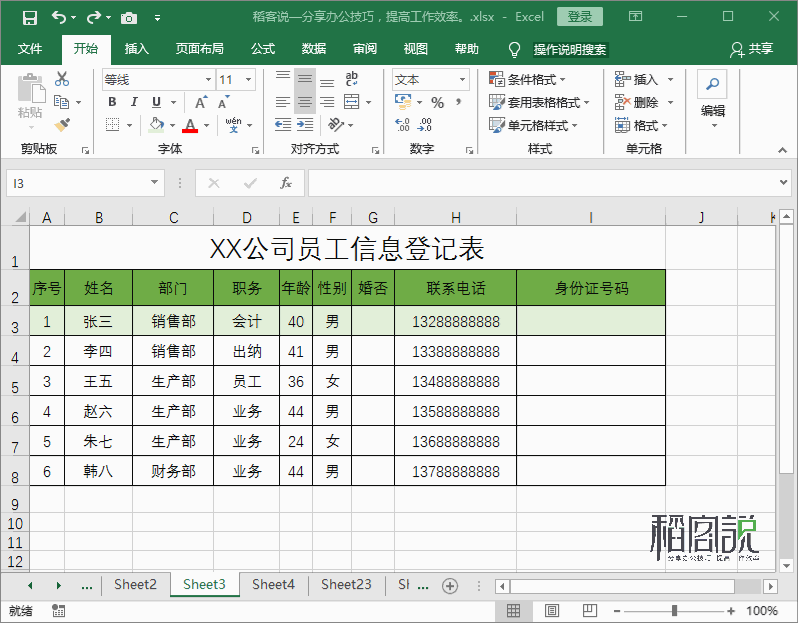Viewport: 798px width, 623px height.
Task: Click the 共享 share button
Action: 752,49
